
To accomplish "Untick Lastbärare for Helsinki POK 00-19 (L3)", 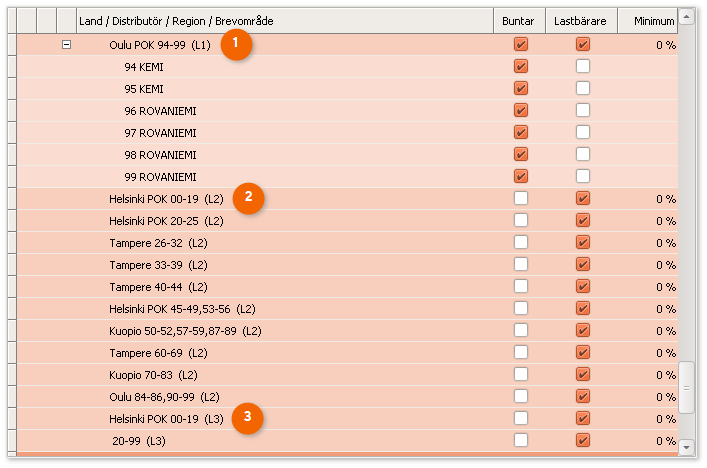I will point(583,418).
